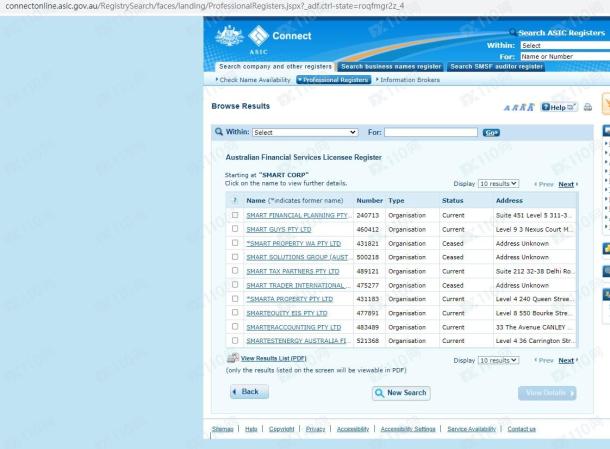Open Check Name Availability submenu

coord(253,80)
